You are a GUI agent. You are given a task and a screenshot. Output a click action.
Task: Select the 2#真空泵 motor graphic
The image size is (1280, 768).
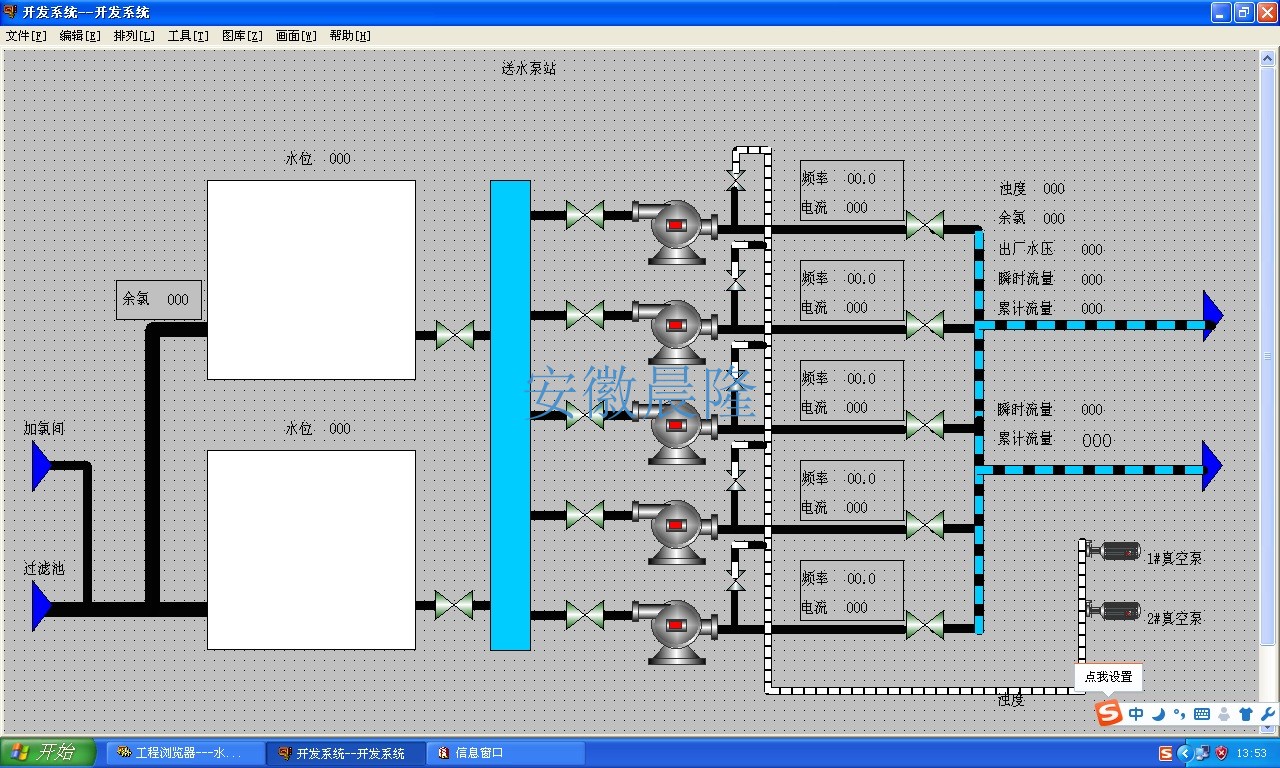pyautogui.click(x=1114, y=611)
